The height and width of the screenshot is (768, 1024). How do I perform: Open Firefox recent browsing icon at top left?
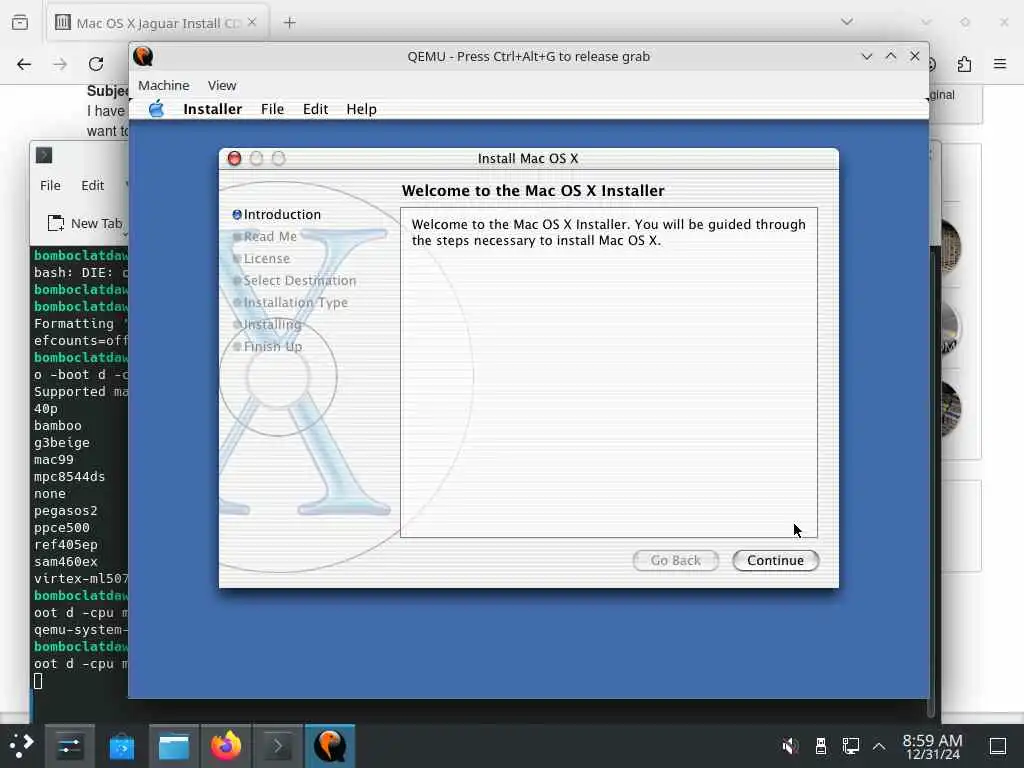20,23
